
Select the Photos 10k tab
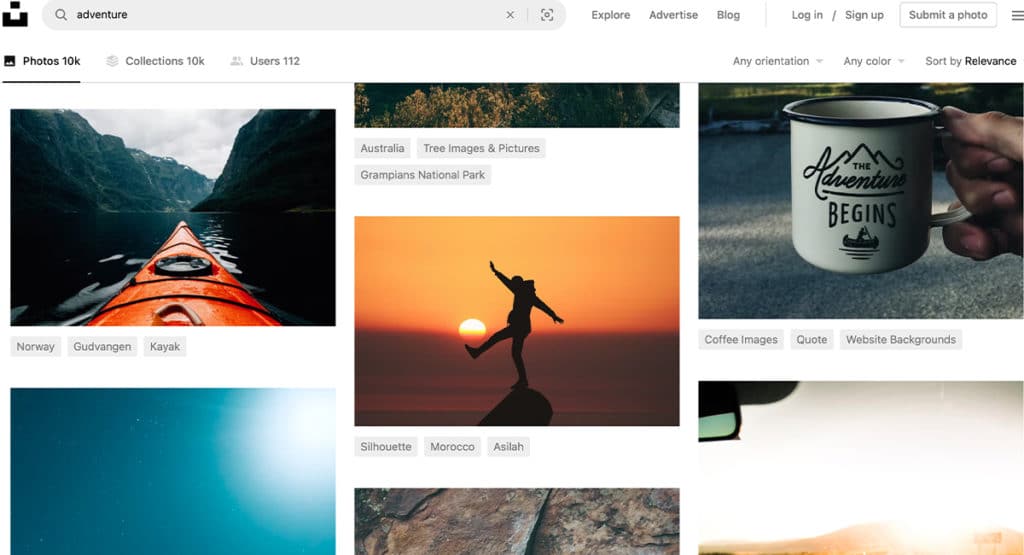[42, 61]
